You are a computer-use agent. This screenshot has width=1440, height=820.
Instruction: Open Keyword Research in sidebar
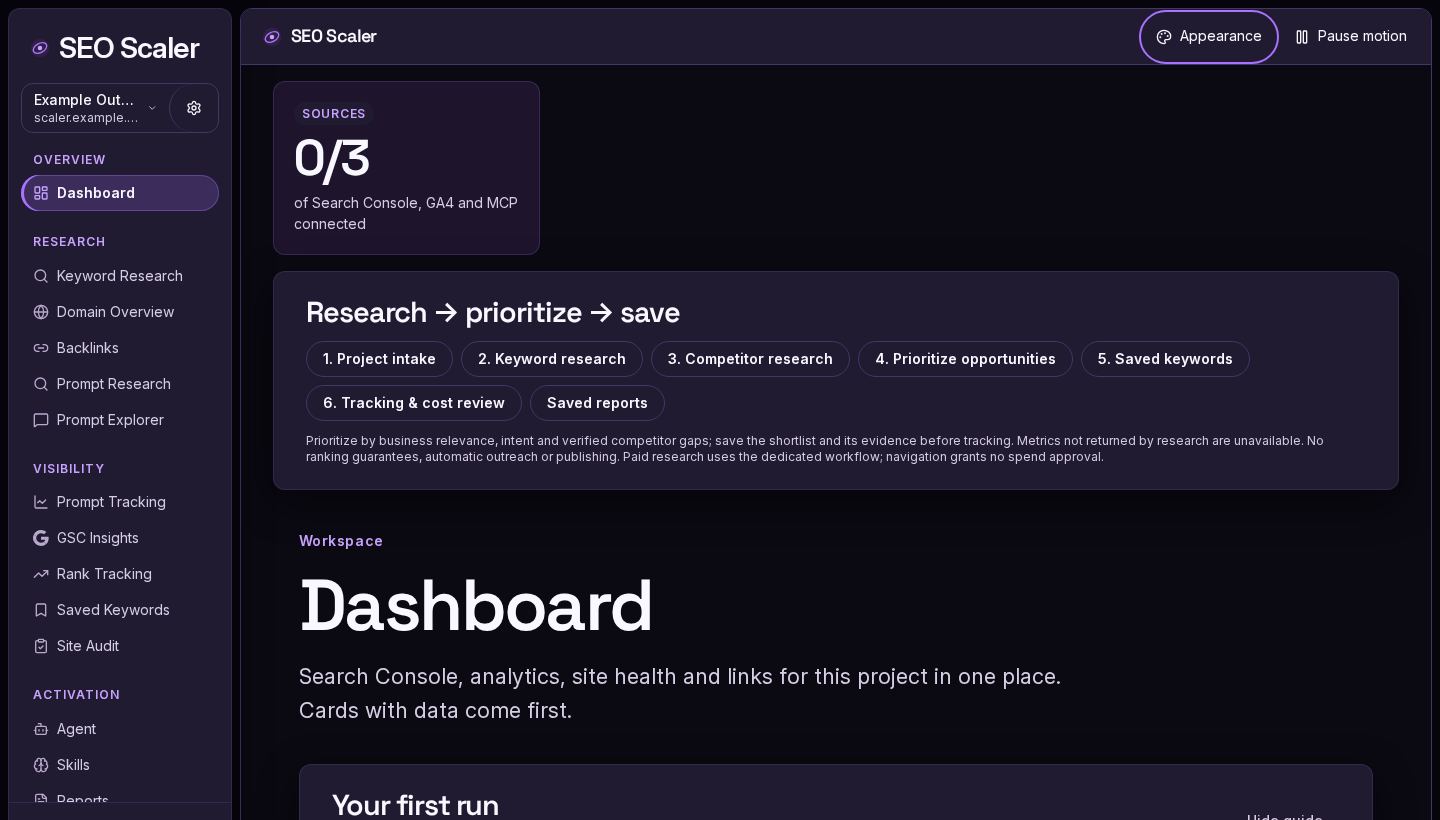tap(120, 276)
